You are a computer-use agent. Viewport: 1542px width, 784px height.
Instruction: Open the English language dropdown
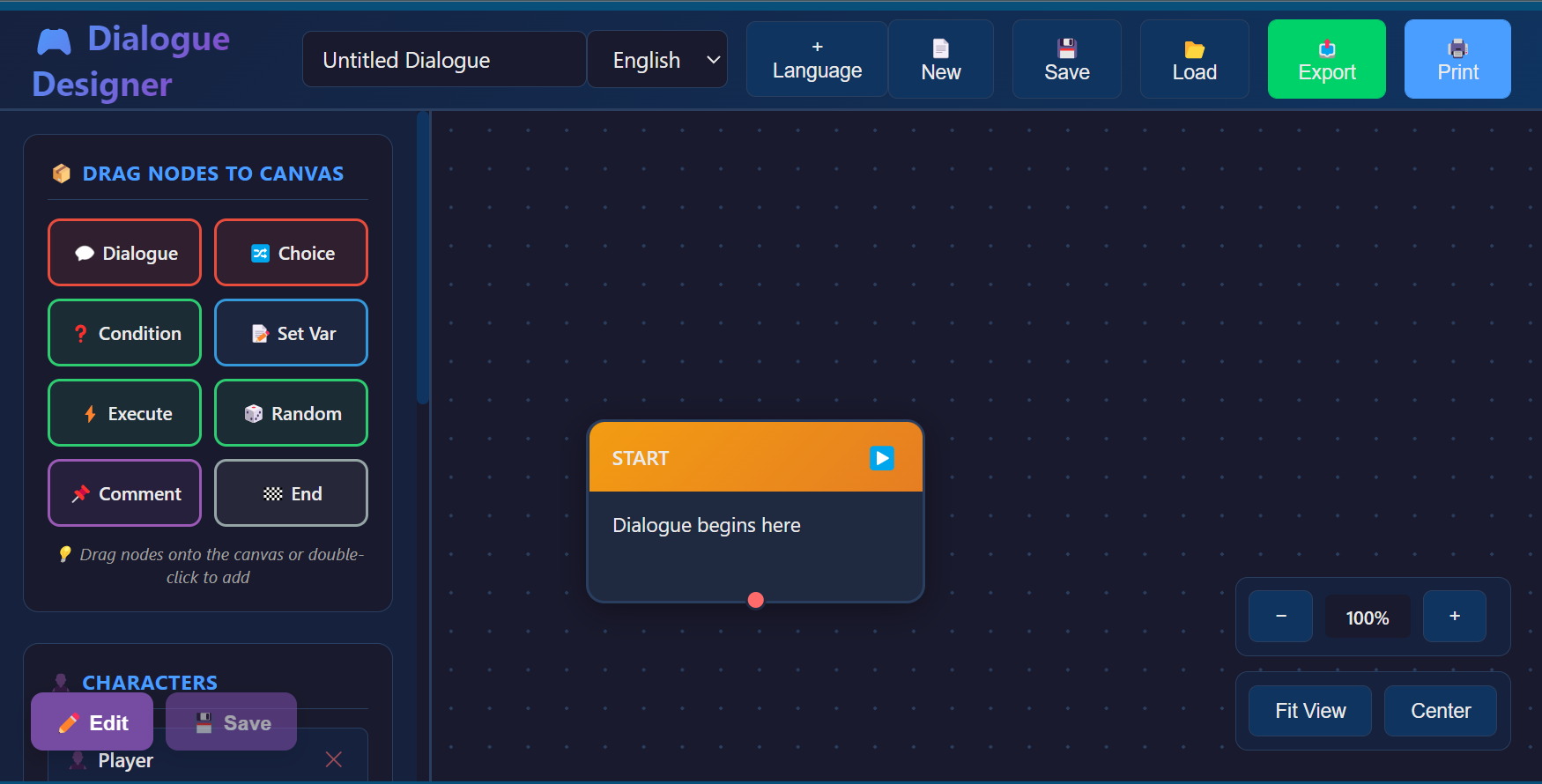click(657, 59)
